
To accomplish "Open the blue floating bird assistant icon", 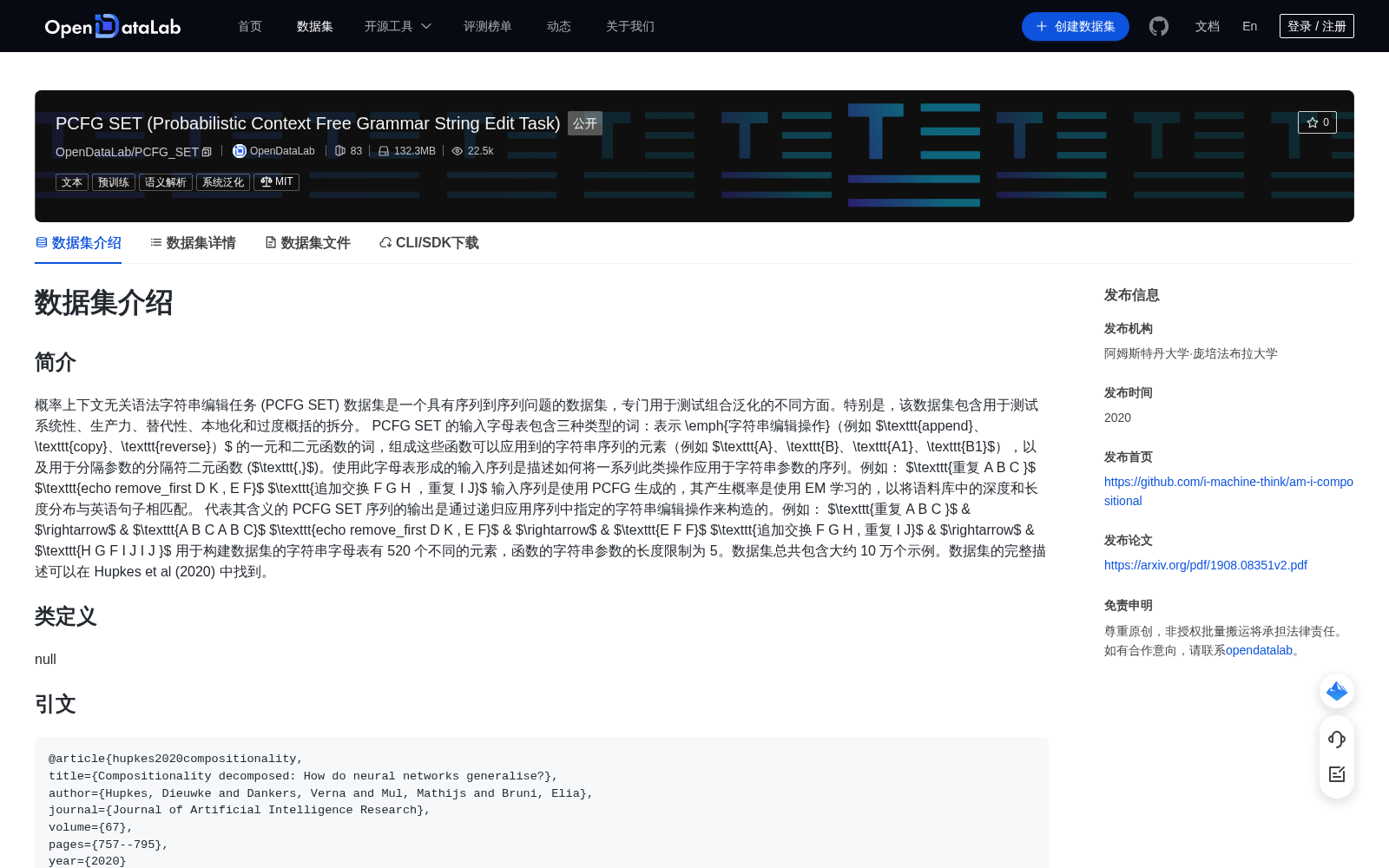I will [1337, 691].
